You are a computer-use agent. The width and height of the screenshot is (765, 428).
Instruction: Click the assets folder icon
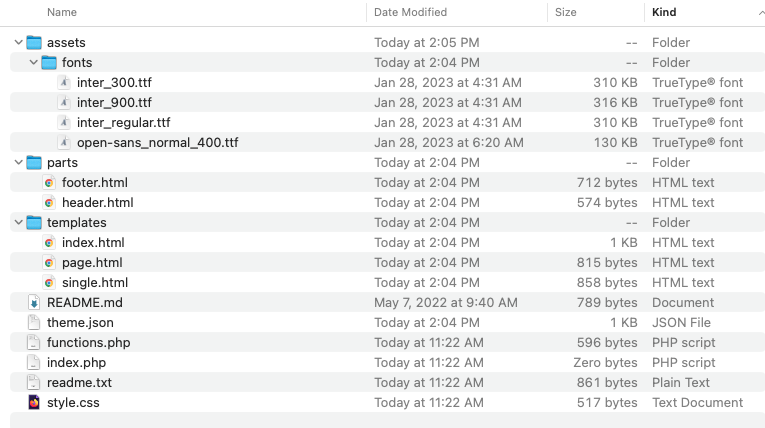(x=34, y=42)
